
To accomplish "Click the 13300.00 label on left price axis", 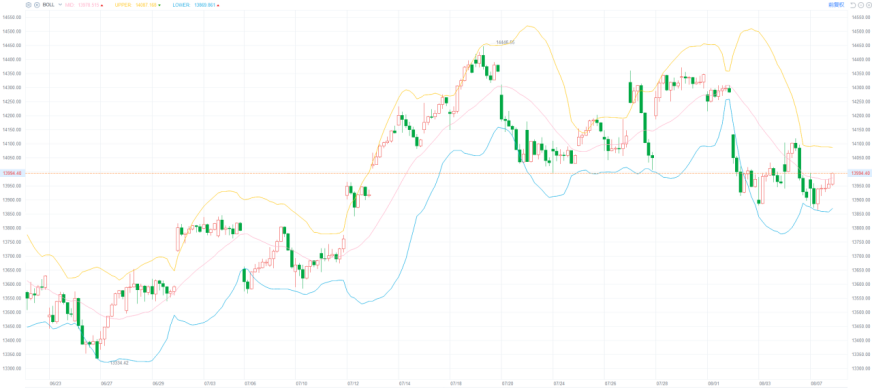I will (x=12, y=368).
